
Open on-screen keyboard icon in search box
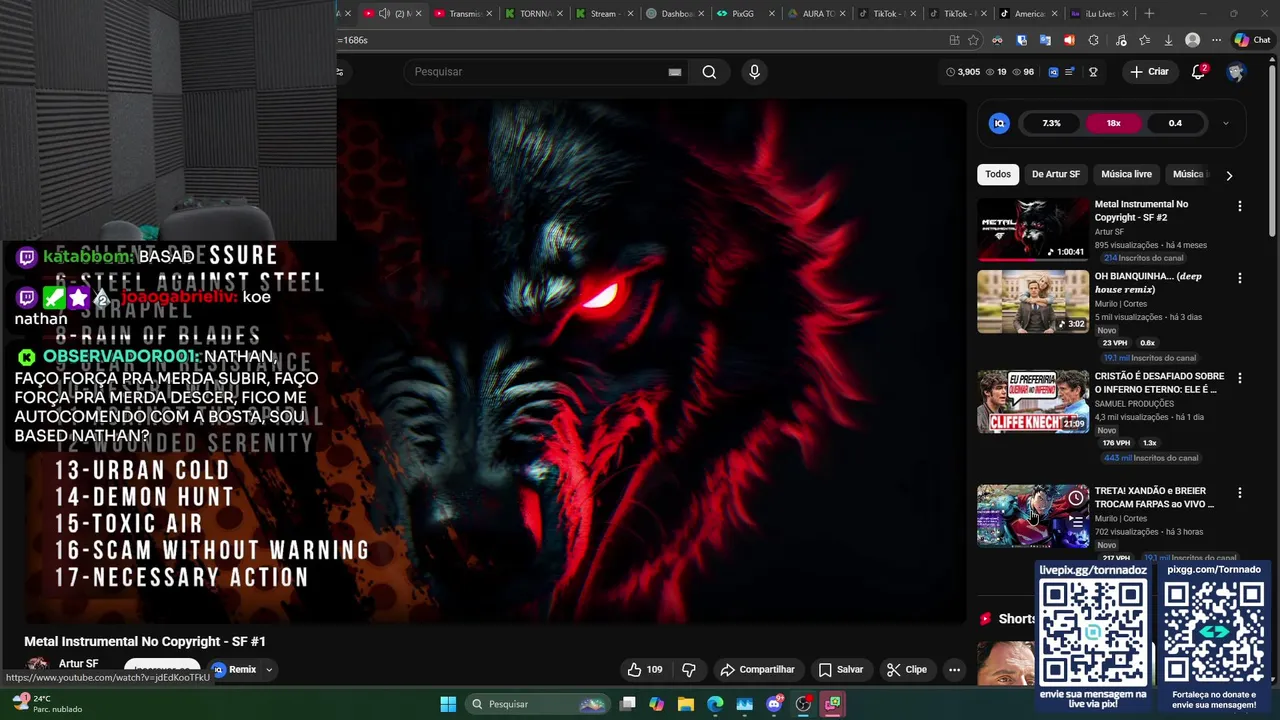[x=675, y=72]
